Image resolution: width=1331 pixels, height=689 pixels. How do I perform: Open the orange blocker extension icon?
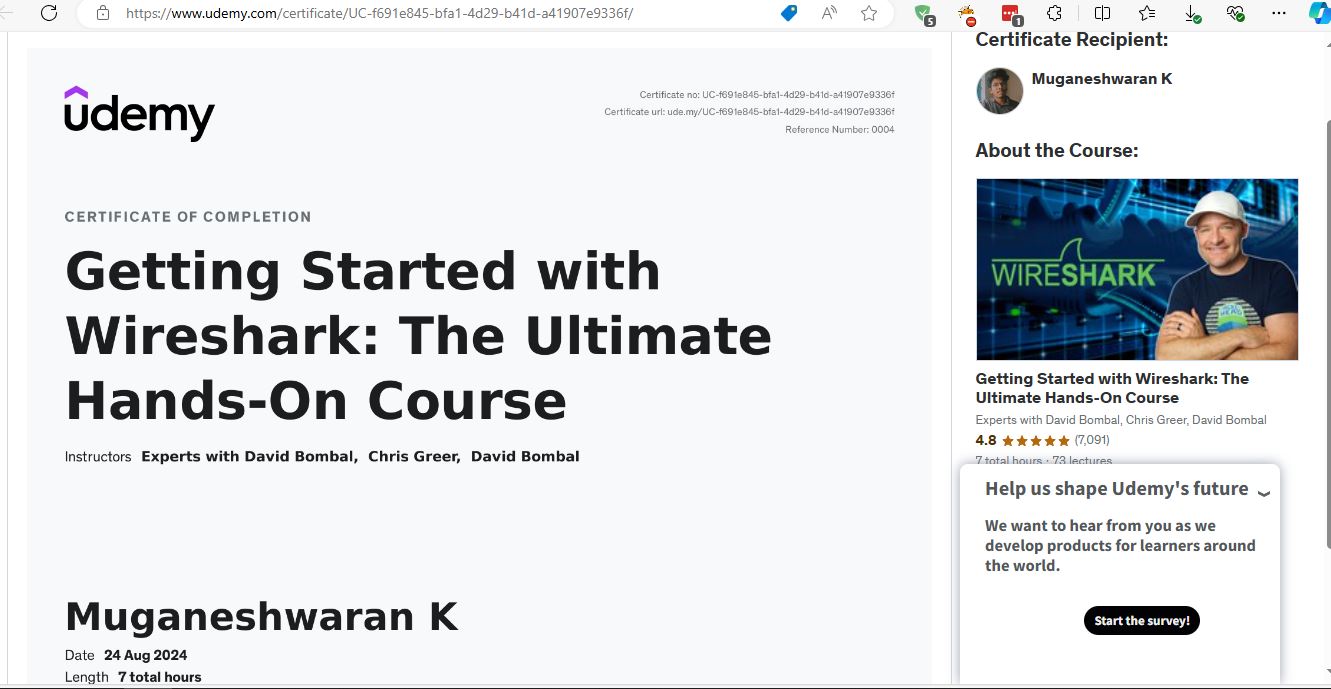(967, 14)
